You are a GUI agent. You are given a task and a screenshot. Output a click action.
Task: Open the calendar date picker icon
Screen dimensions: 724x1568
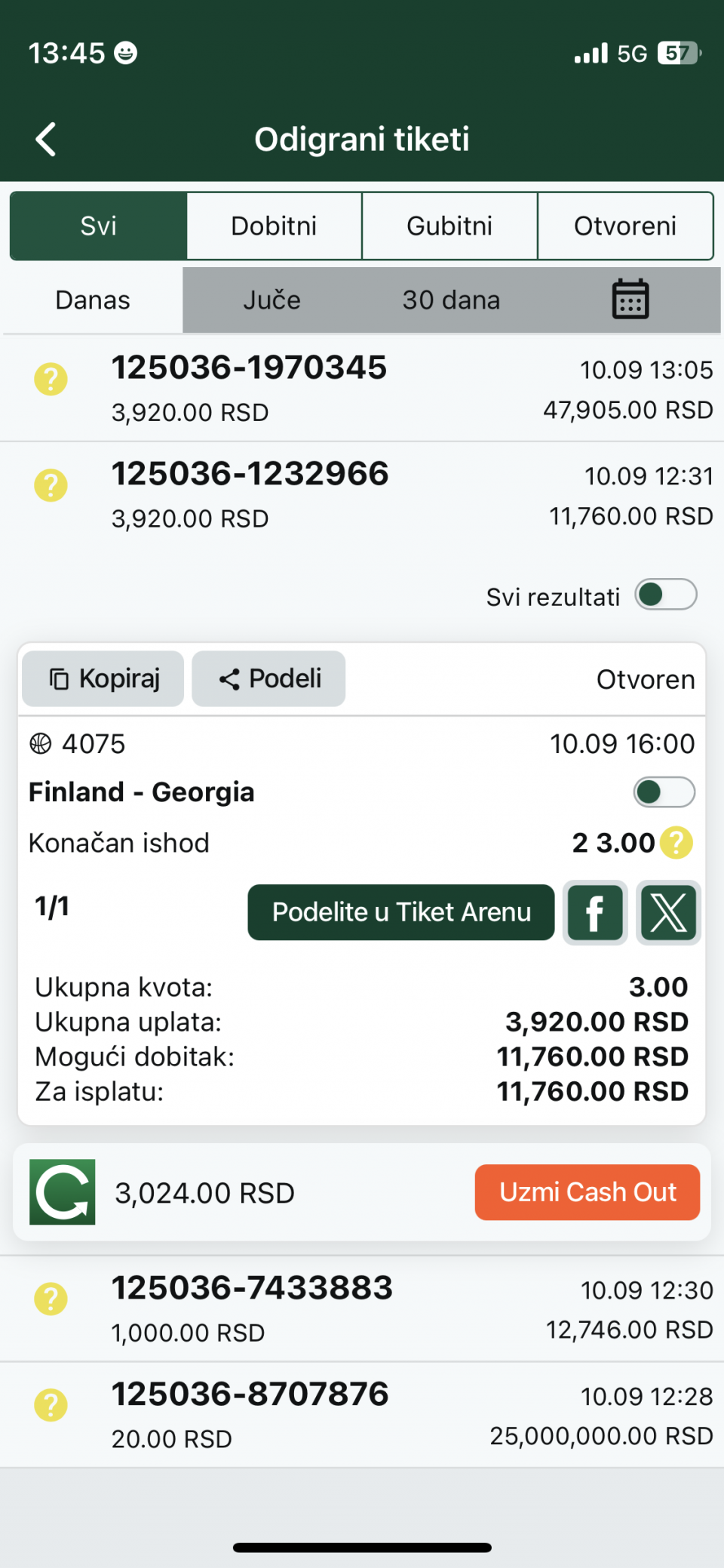[630, 300]
